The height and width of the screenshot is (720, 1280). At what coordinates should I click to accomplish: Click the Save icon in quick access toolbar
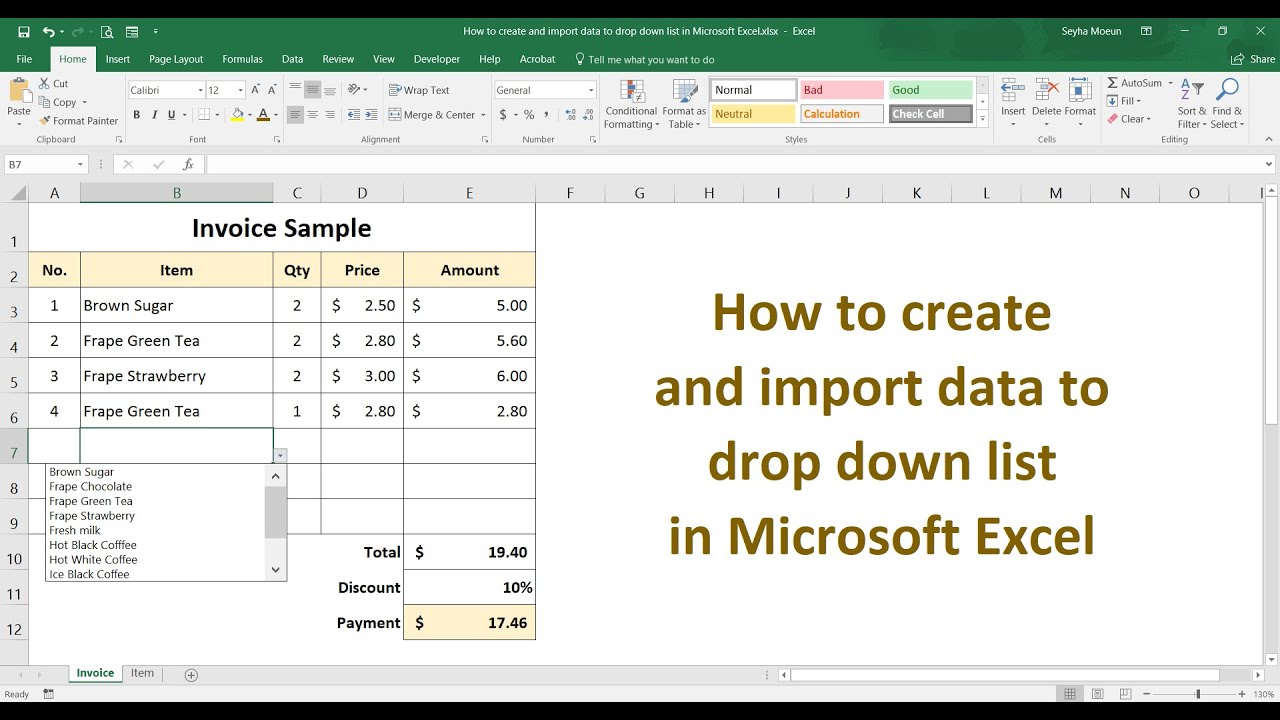[24, 32]
